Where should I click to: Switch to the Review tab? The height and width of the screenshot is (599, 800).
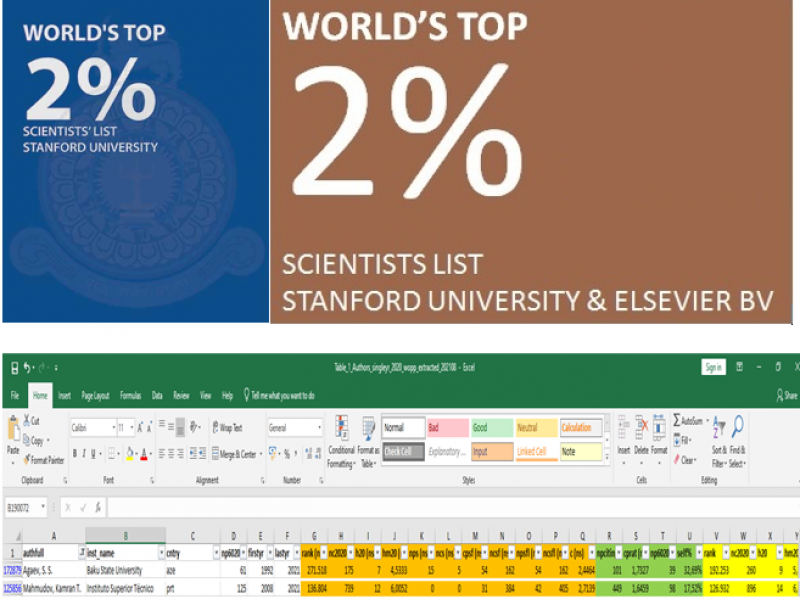(x=181, y=395)
